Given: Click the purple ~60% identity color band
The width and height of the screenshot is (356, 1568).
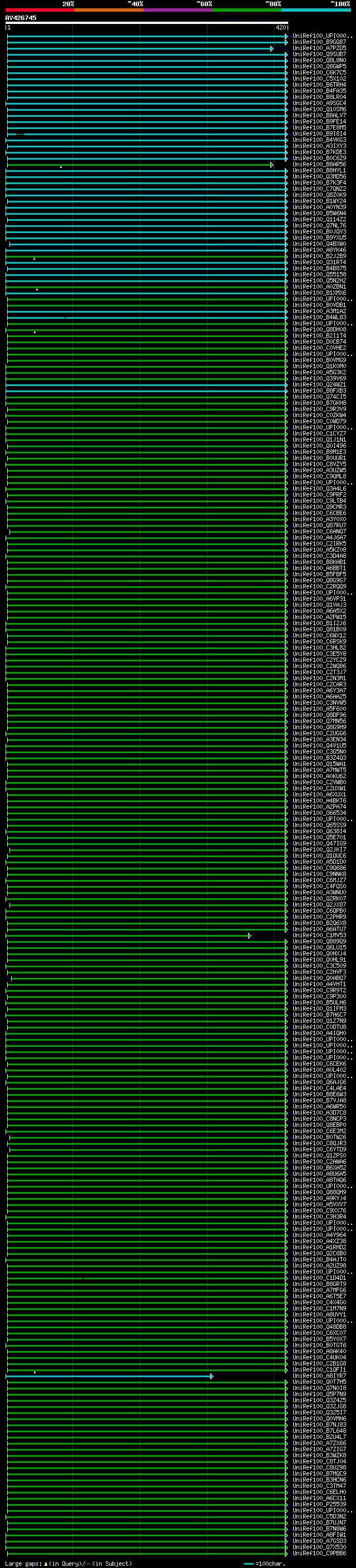Looking at the screenshot, I should (x=177, y=10).
